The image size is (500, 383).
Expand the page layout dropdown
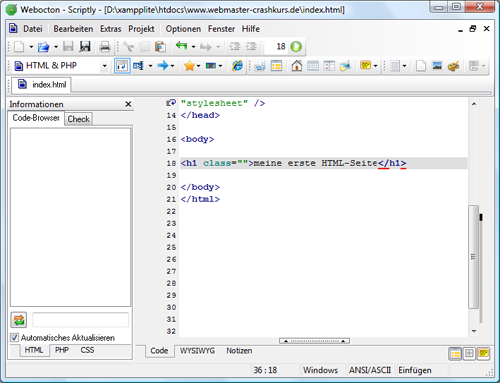pyautogui.click(x=404, y=66)
